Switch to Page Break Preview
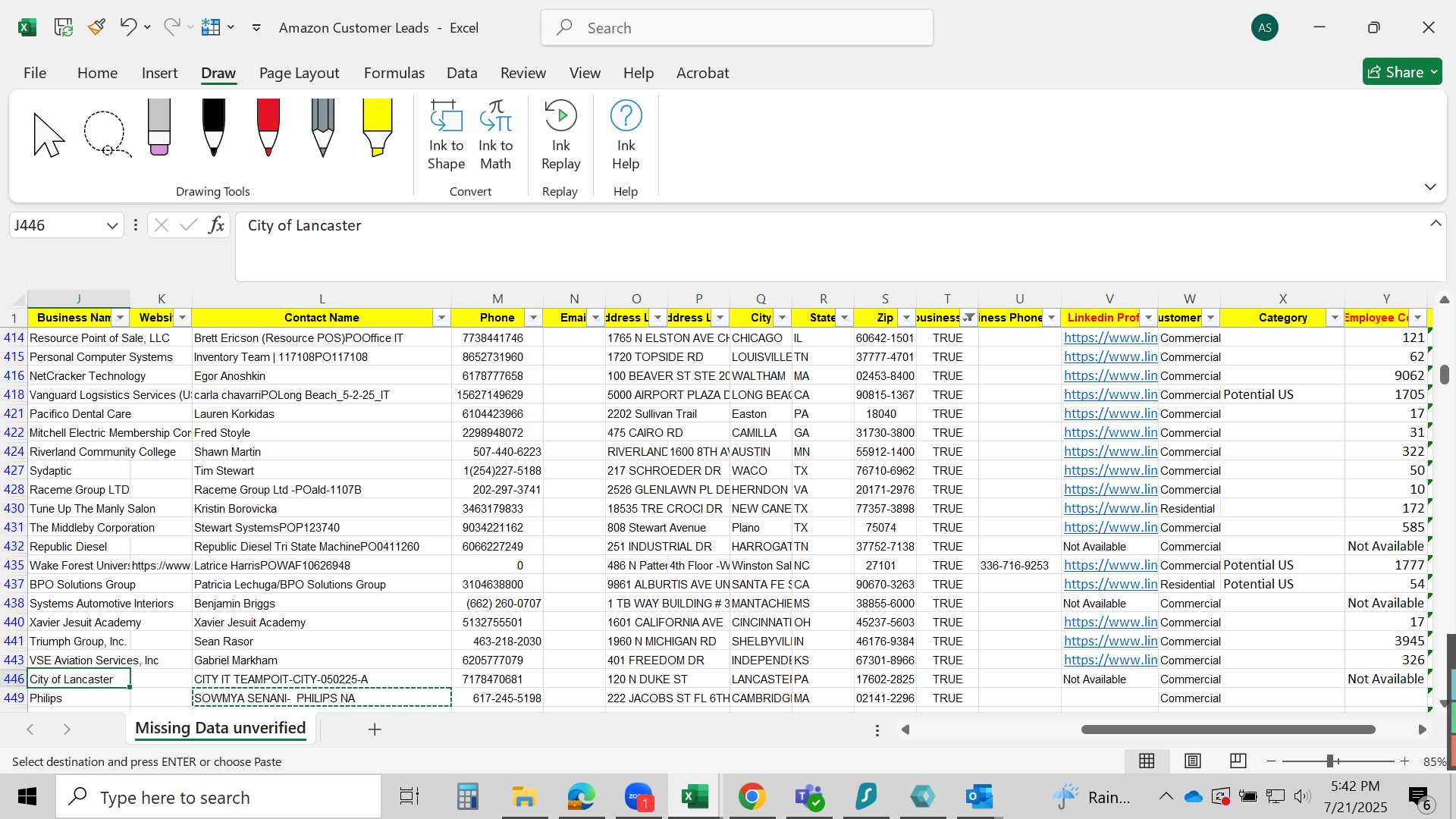The height and width of the screenshot is (819, 1456). (x=1238, y=761)
